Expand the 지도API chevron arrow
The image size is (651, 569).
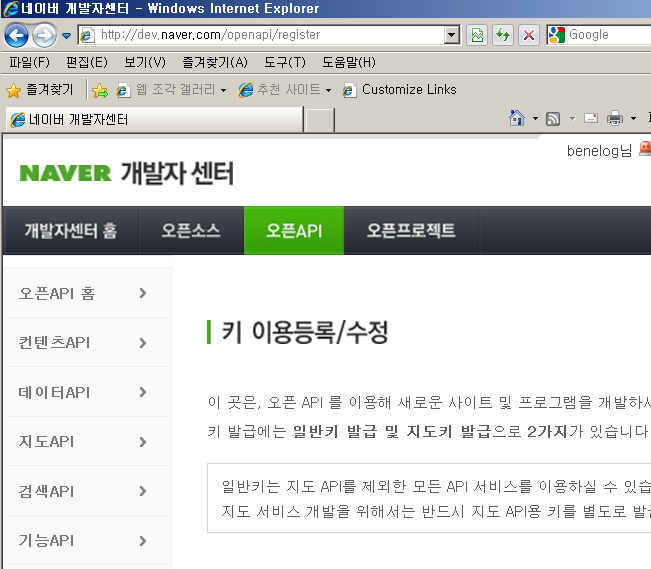[x=143, y=441]
